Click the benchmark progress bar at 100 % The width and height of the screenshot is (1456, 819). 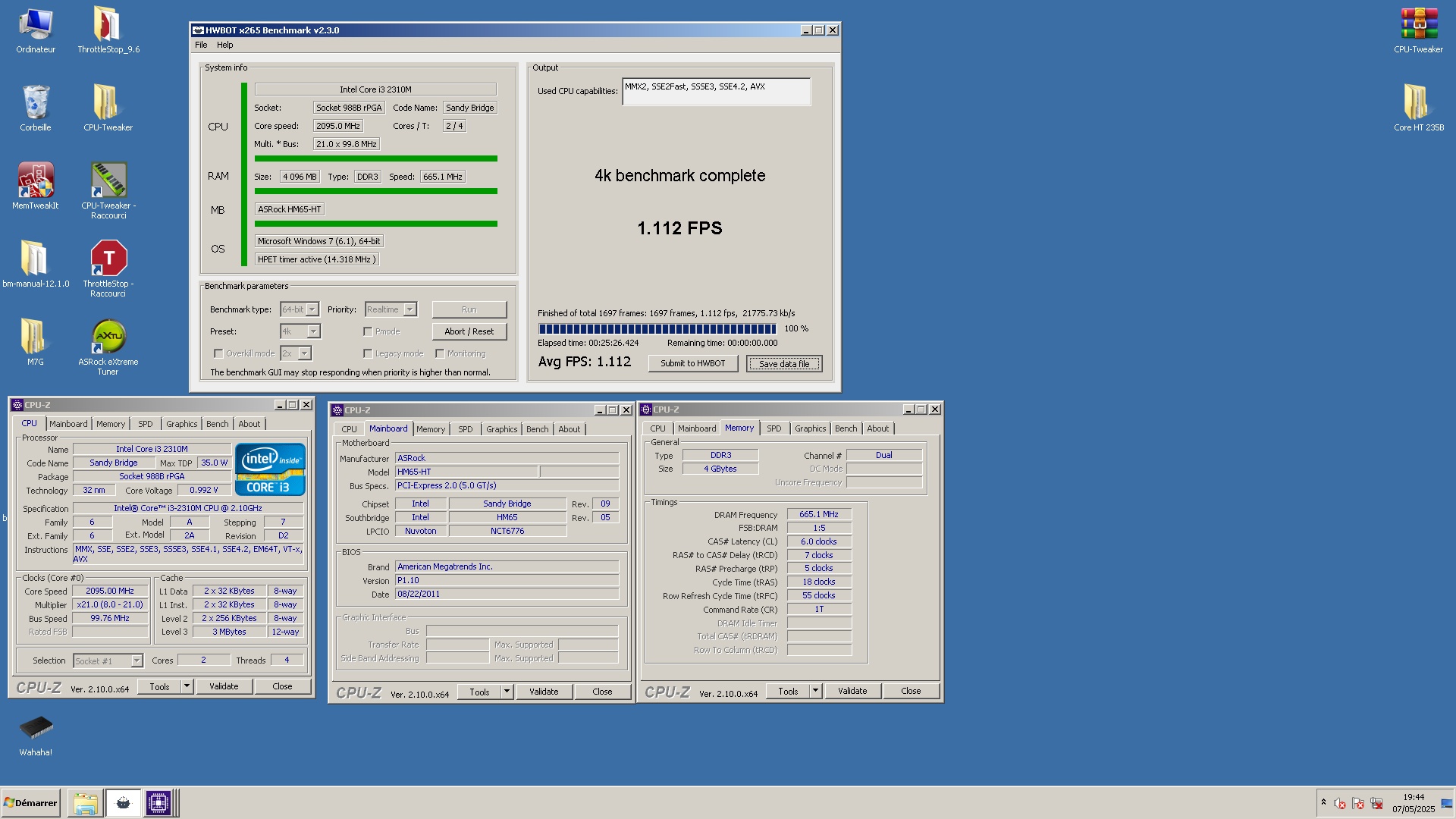pos(657,329)
